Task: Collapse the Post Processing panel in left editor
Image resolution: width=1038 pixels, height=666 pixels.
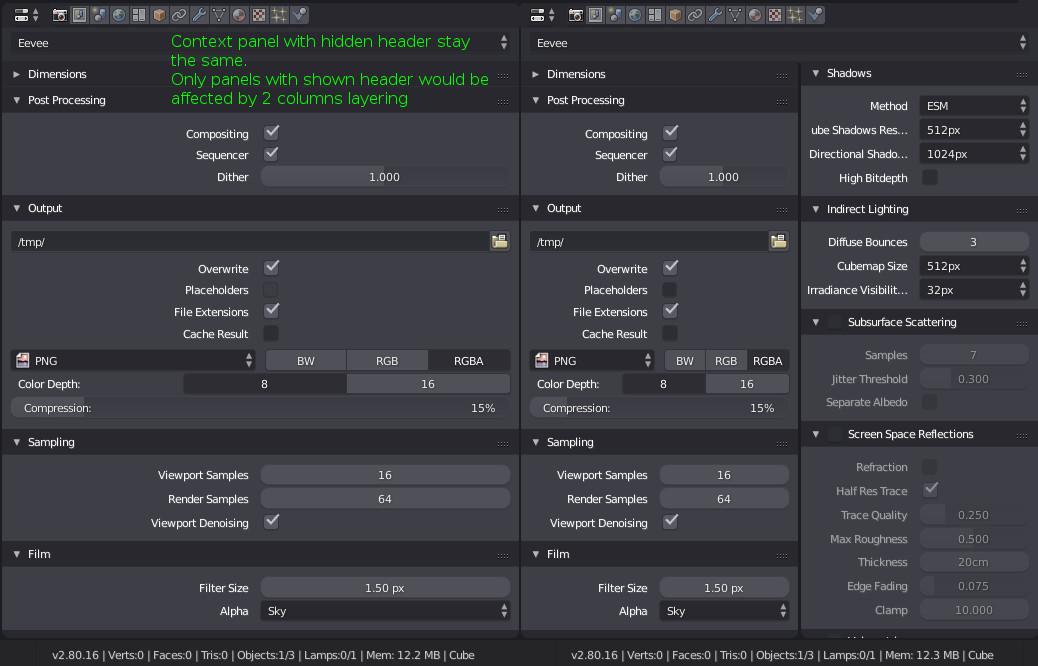Action: pos(17,100)
